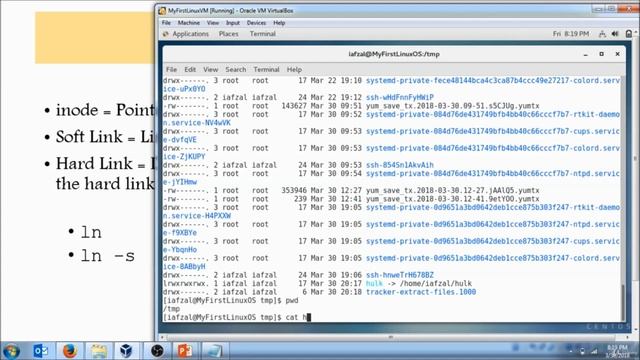Maximize the terminal window
640x360 pixels.
click(x=601, y=54)
